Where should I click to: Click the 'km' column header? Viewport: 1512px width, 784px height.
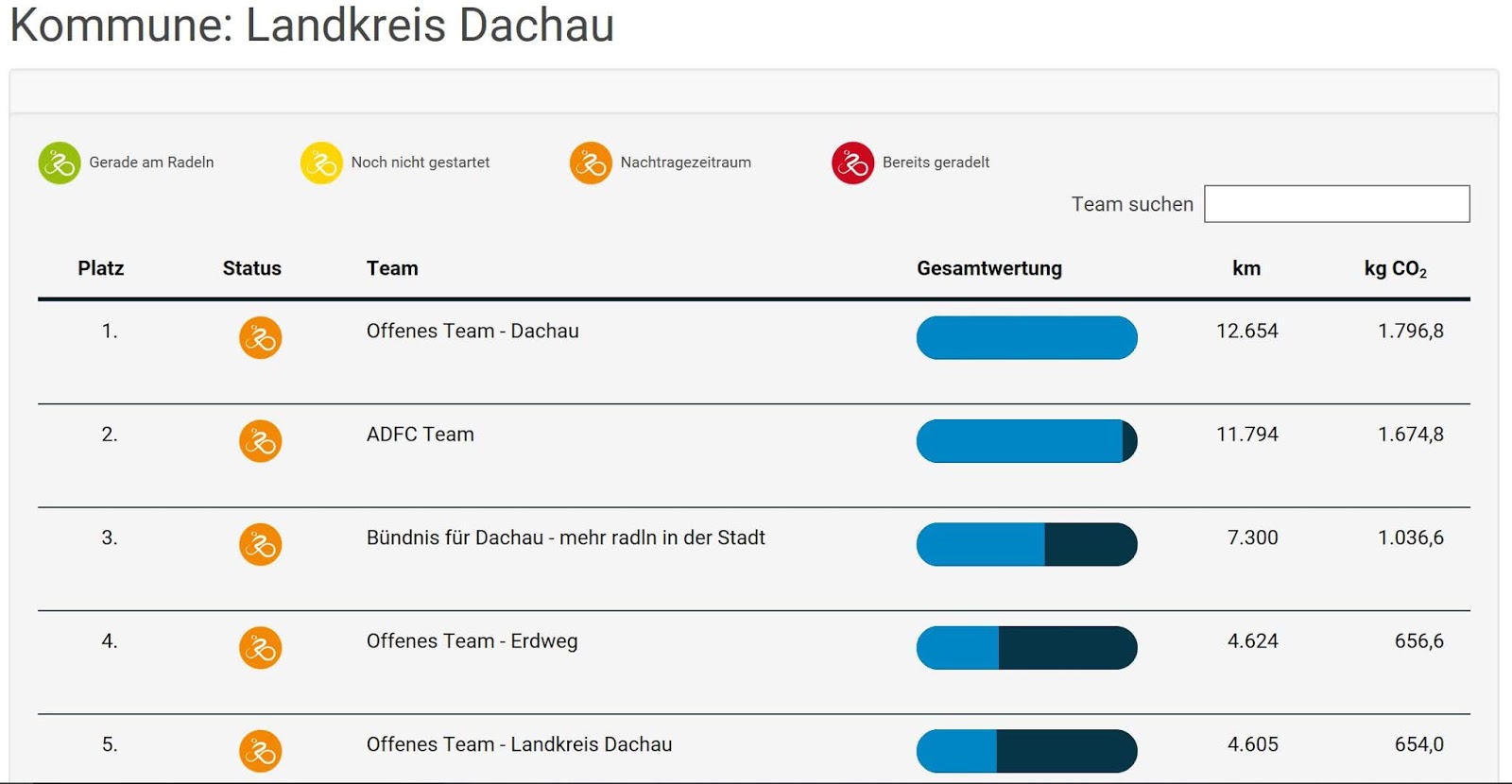pos(1246,268)
